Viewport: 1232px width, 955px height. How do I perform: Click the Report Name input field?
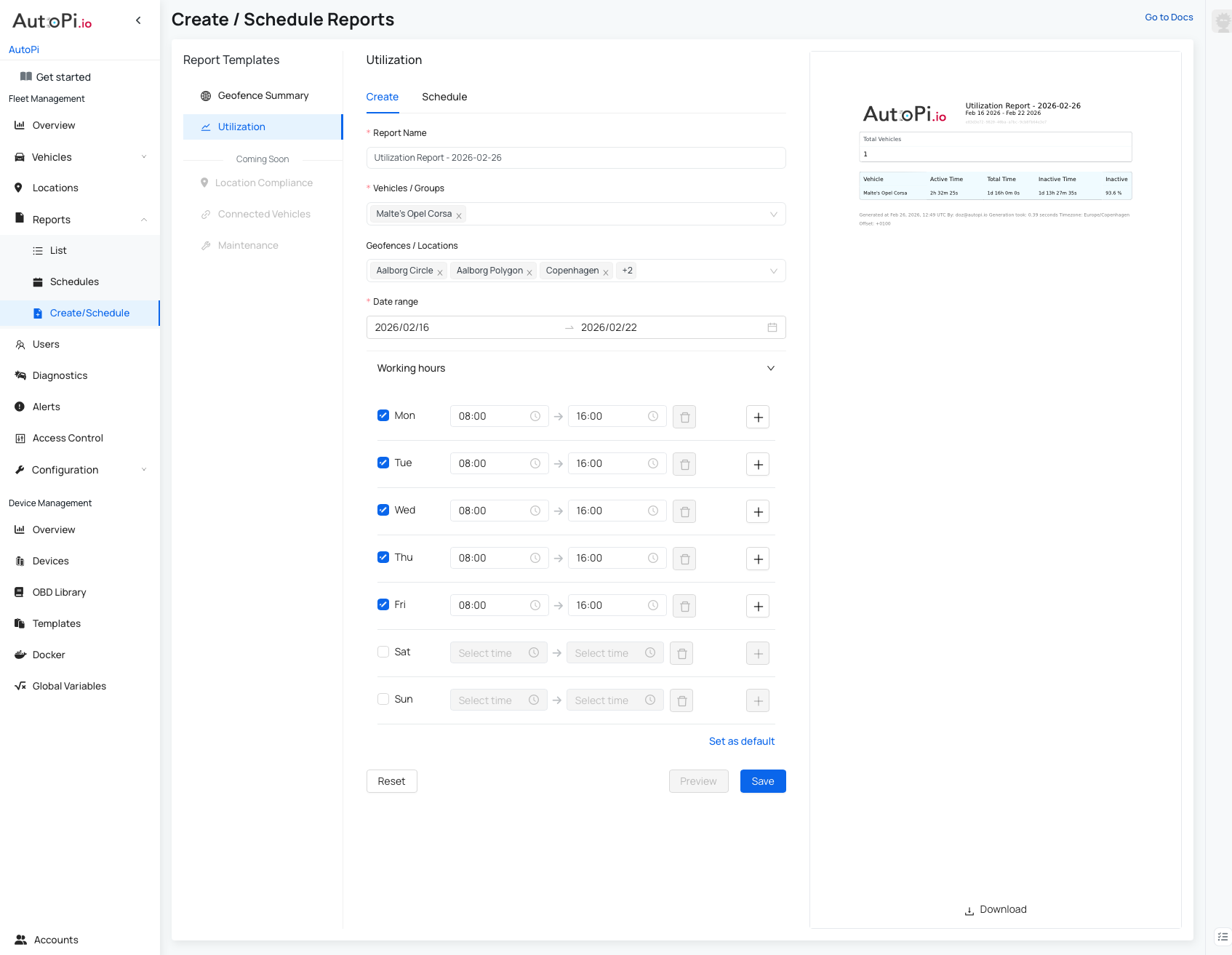pyautogui.click(x=575, y=157)
